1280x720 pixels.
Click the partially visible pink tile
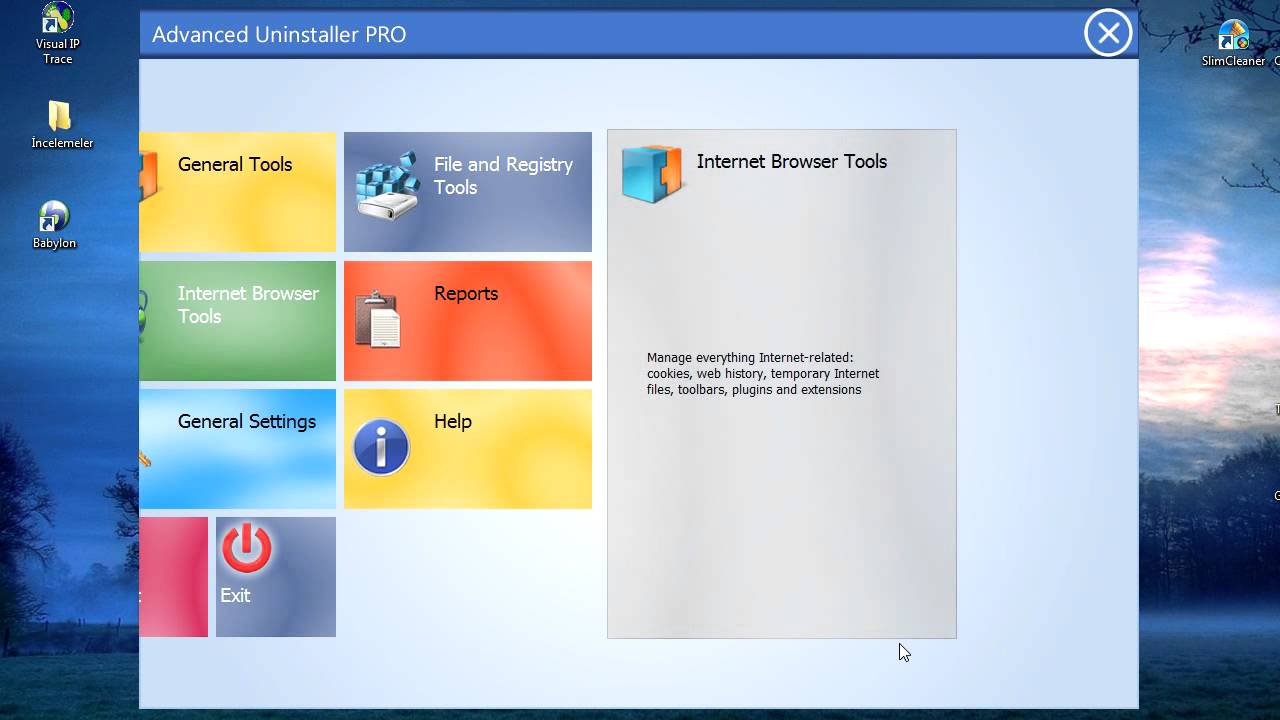click(x=174, y=577)
